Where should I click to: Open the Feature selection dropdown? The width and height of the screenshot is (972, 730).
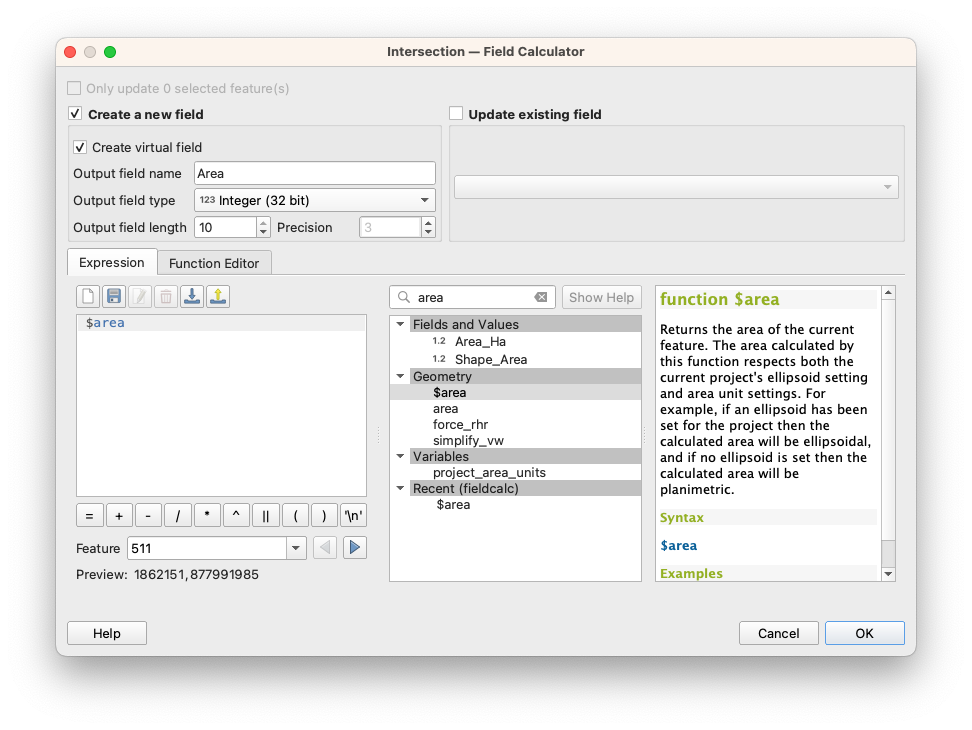pos(295,548)
